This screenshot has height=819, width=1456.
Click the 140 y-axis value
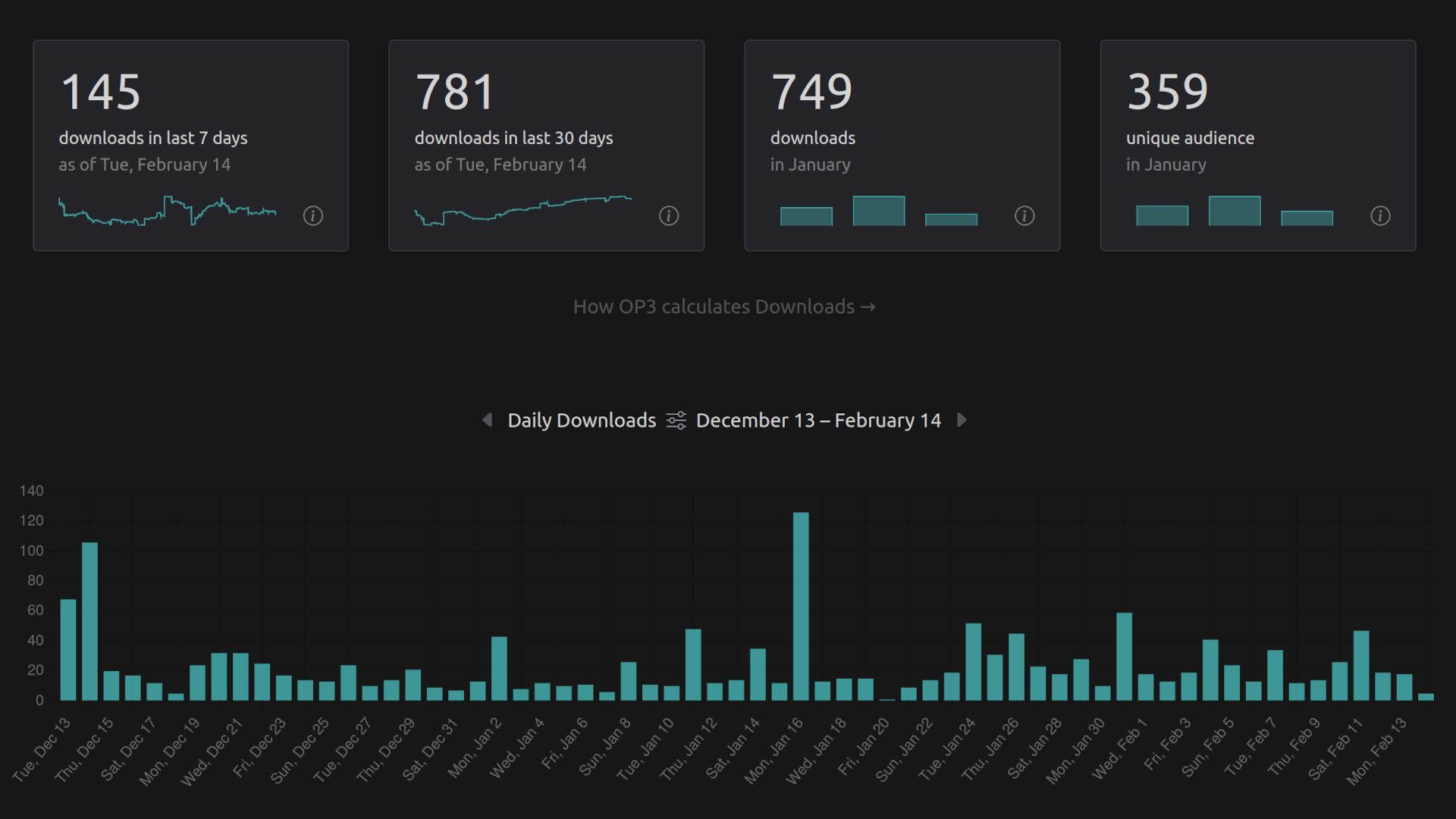31,491
